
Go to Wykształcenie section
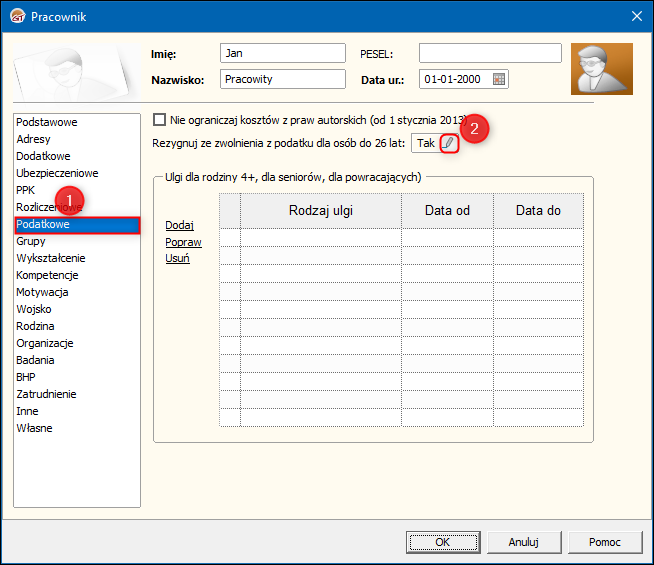(x=50, y=258)
